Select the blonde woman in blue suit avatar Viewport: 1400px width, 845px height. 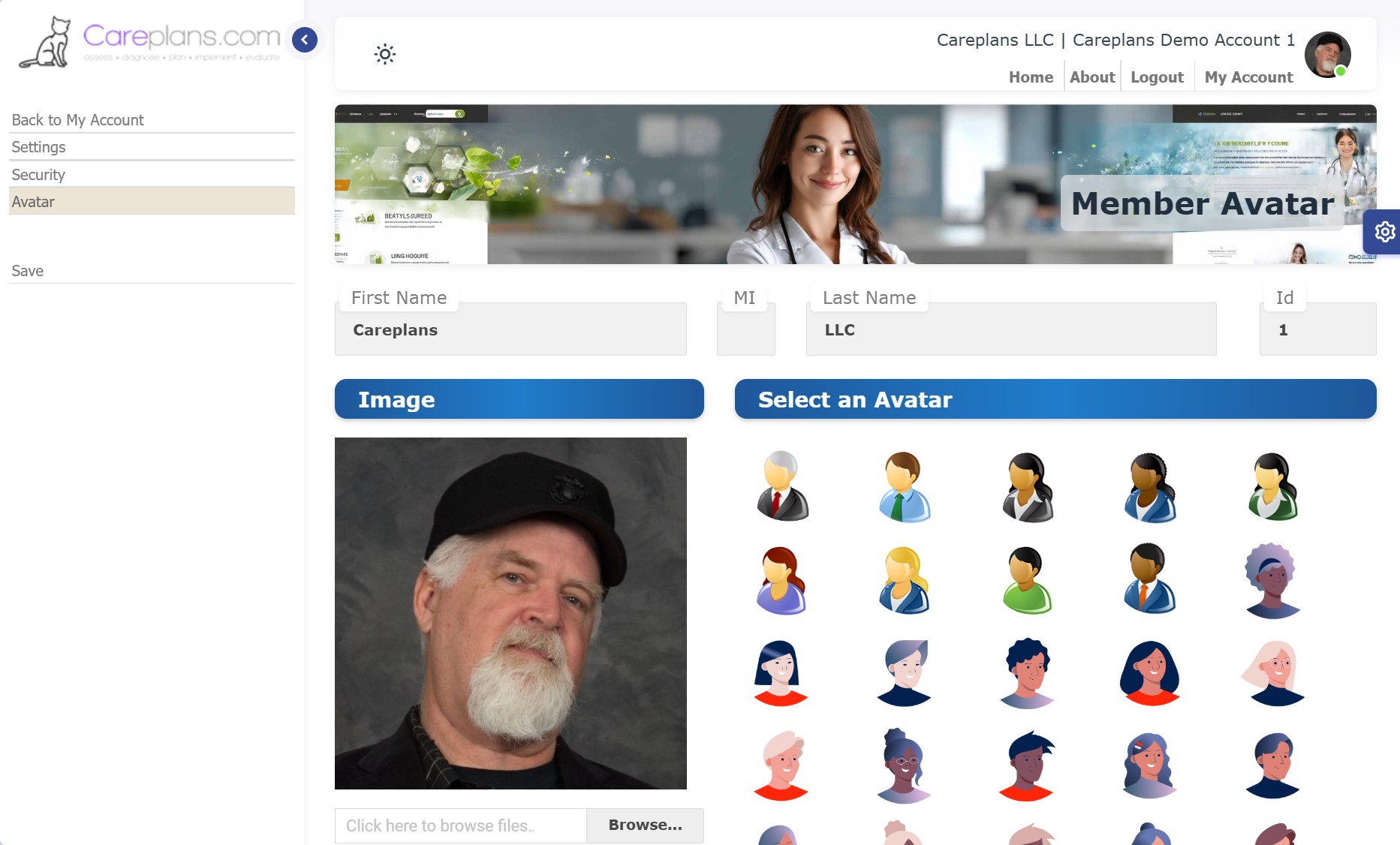pos(904,580)
